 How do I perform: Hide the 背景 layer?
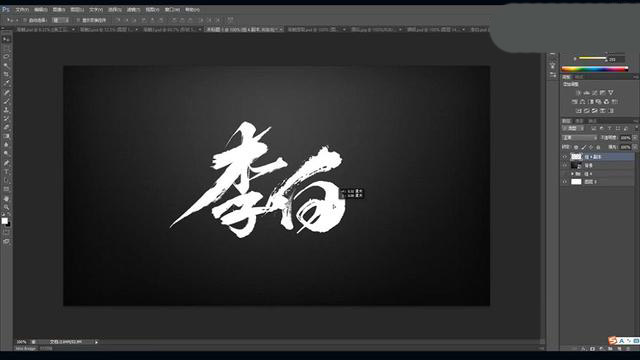(565, 165)
